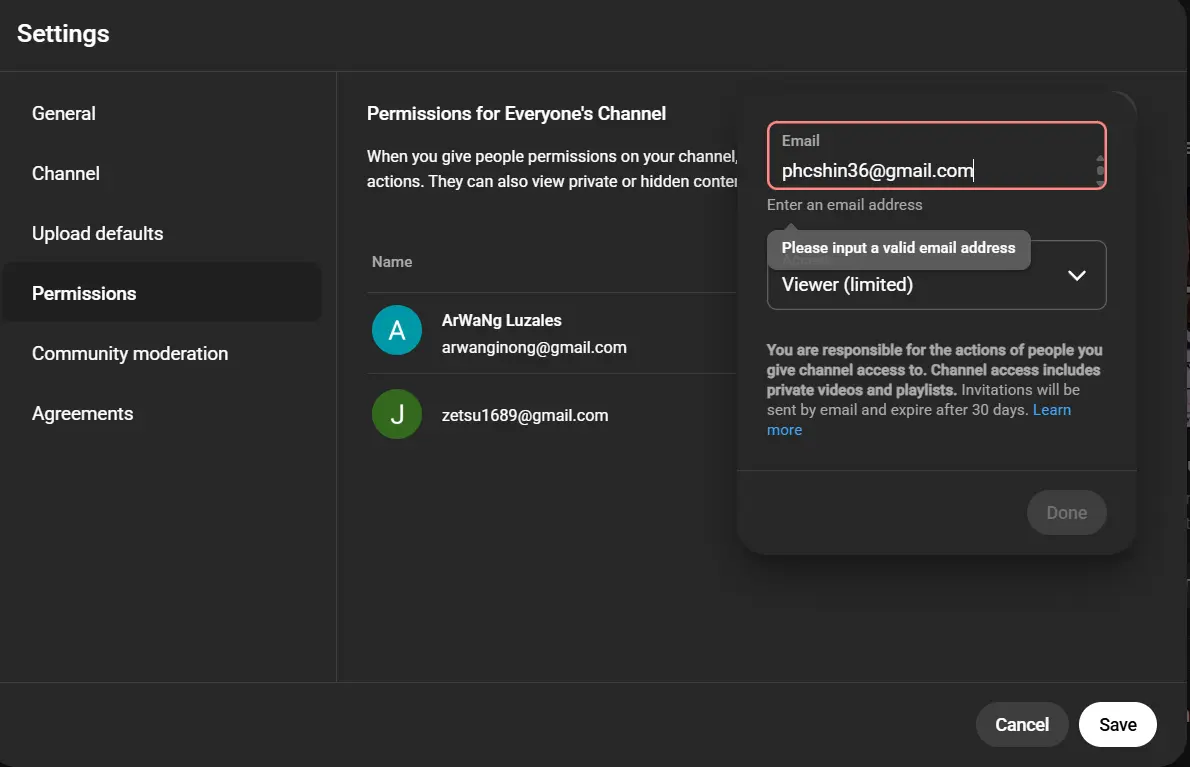This screenshot has height=767, width=1190.
Task: Click the Email field scroll-up arrow
Action: pos(1100,159)
